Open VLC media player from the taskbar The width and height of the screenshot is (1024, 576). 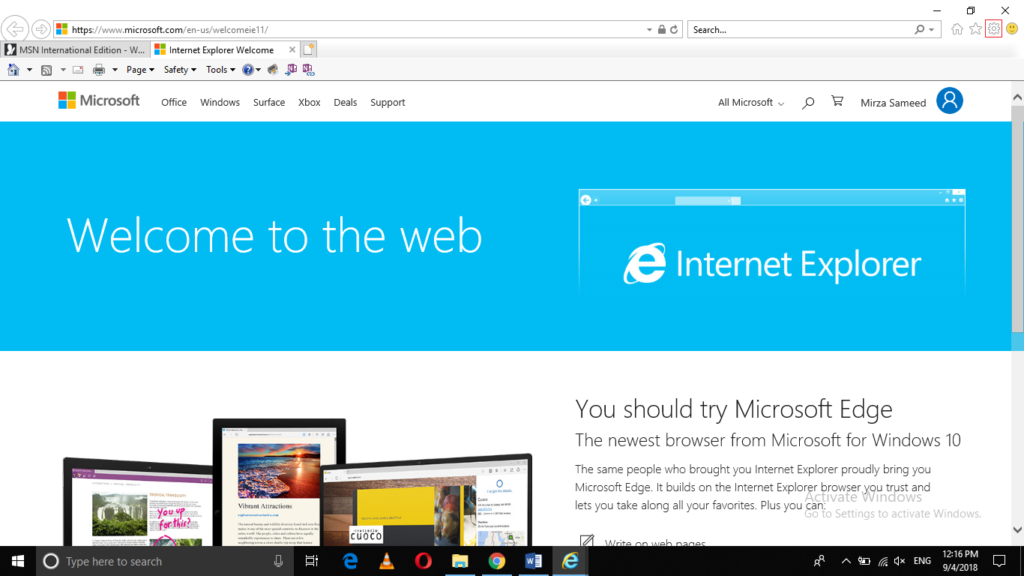coord(387,561)
